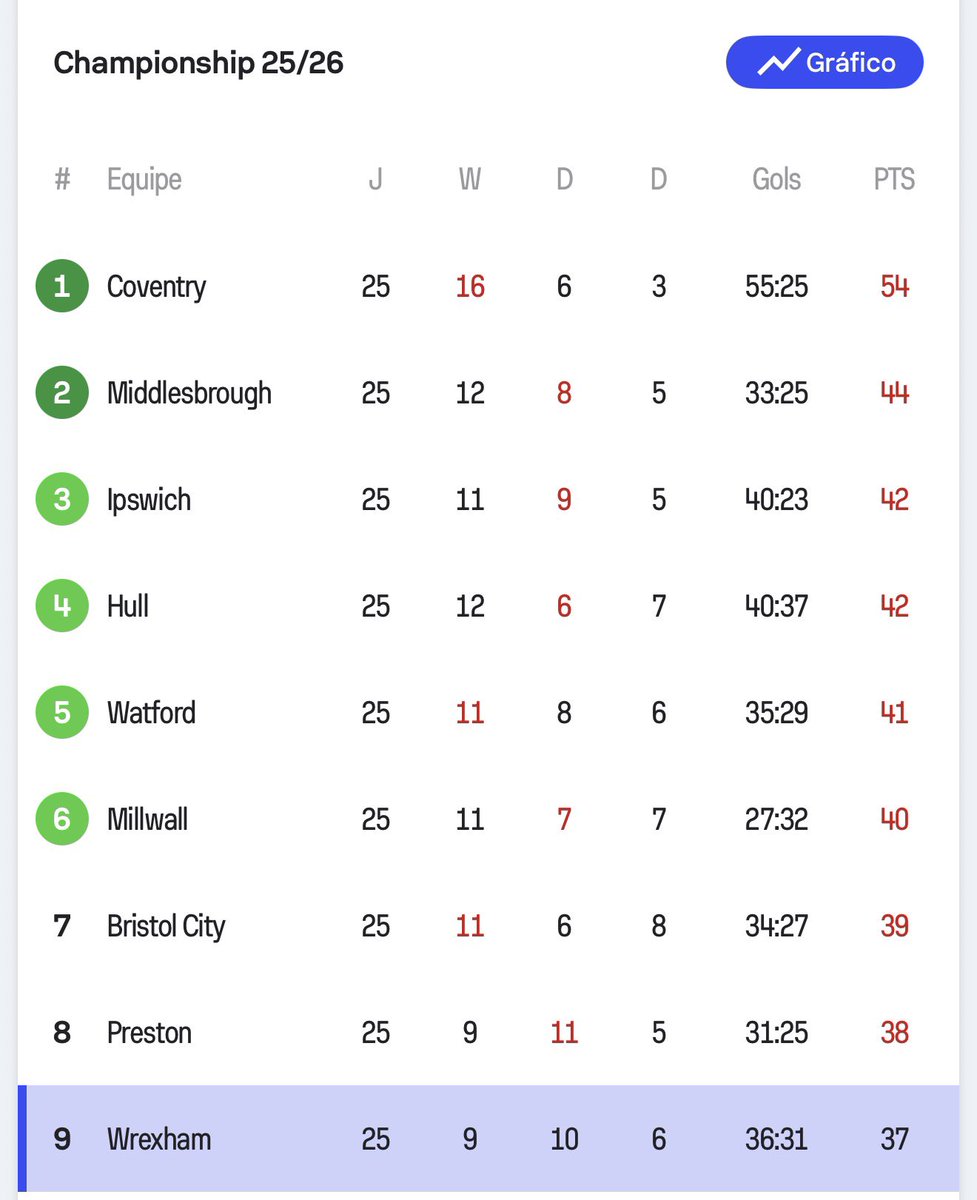Click the light green position 3 badge

pyautogui.click(x=62, y=499)
